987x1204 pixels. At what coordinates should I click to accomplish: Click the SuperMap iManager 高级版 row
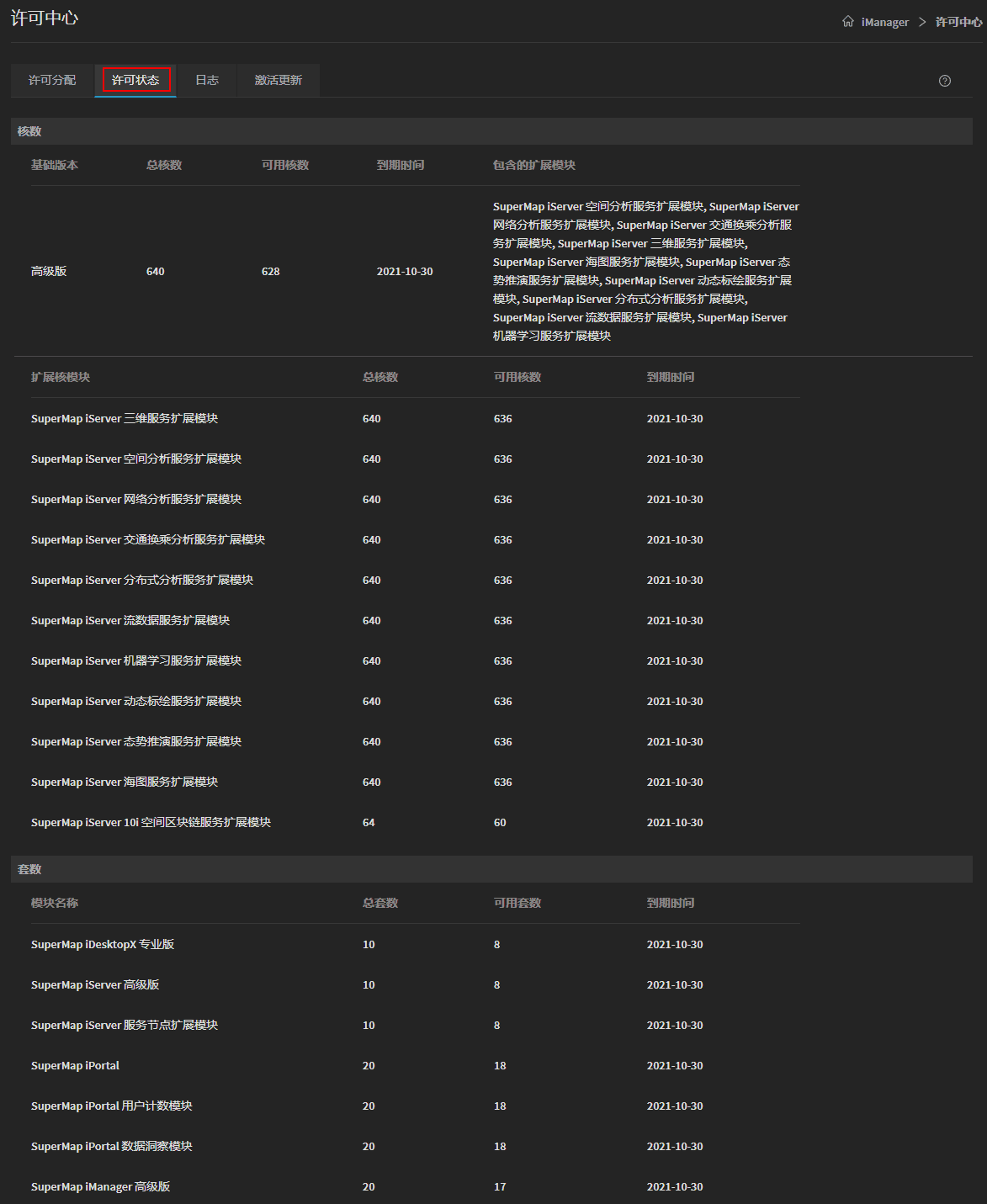tap(100, 1186)
